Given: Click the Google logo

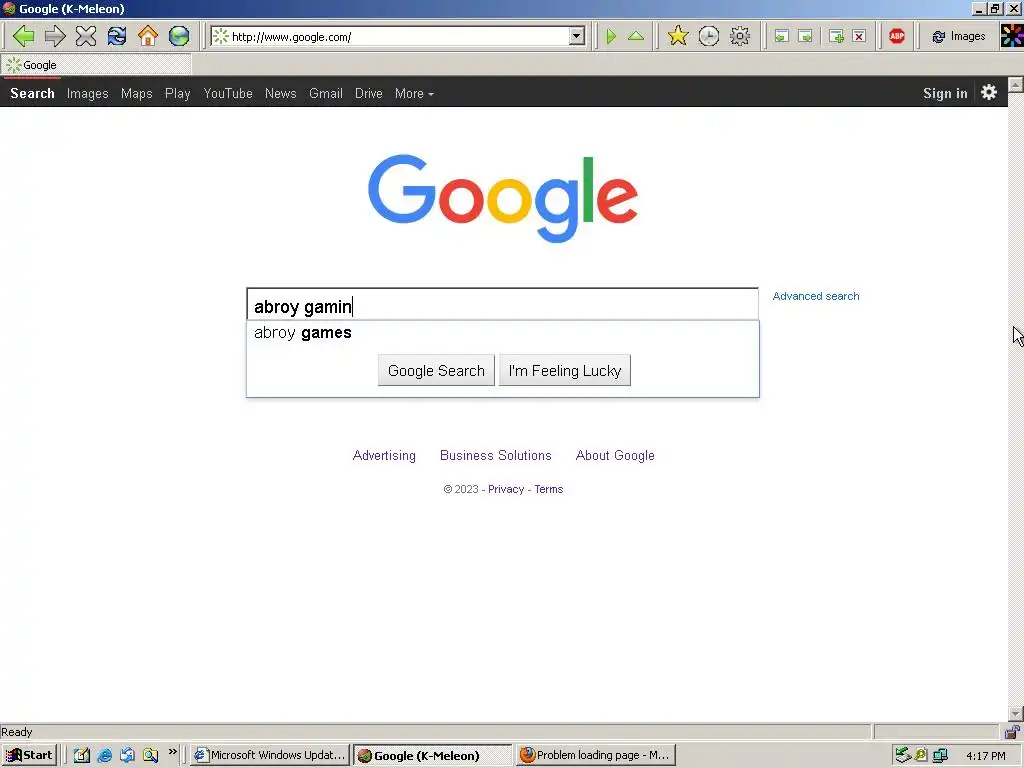Looking at the screenshot, I should click(x=503, y=198).
